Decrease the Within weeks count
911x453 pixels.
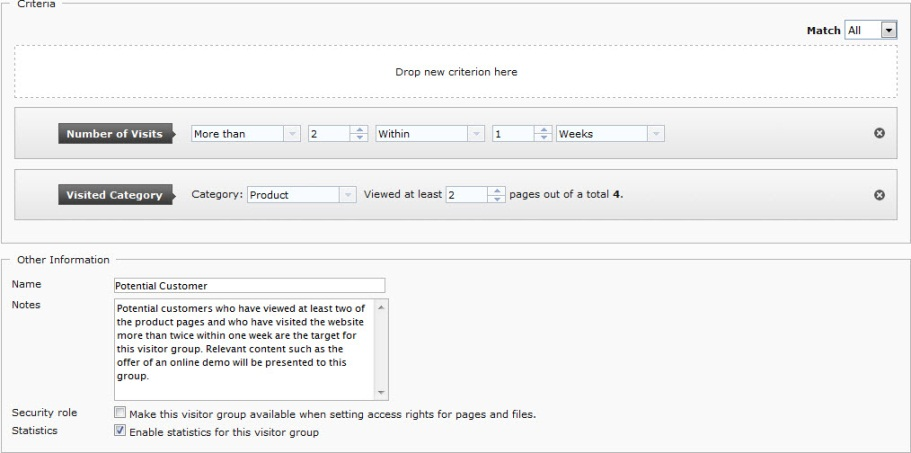(x=544, y=138)
